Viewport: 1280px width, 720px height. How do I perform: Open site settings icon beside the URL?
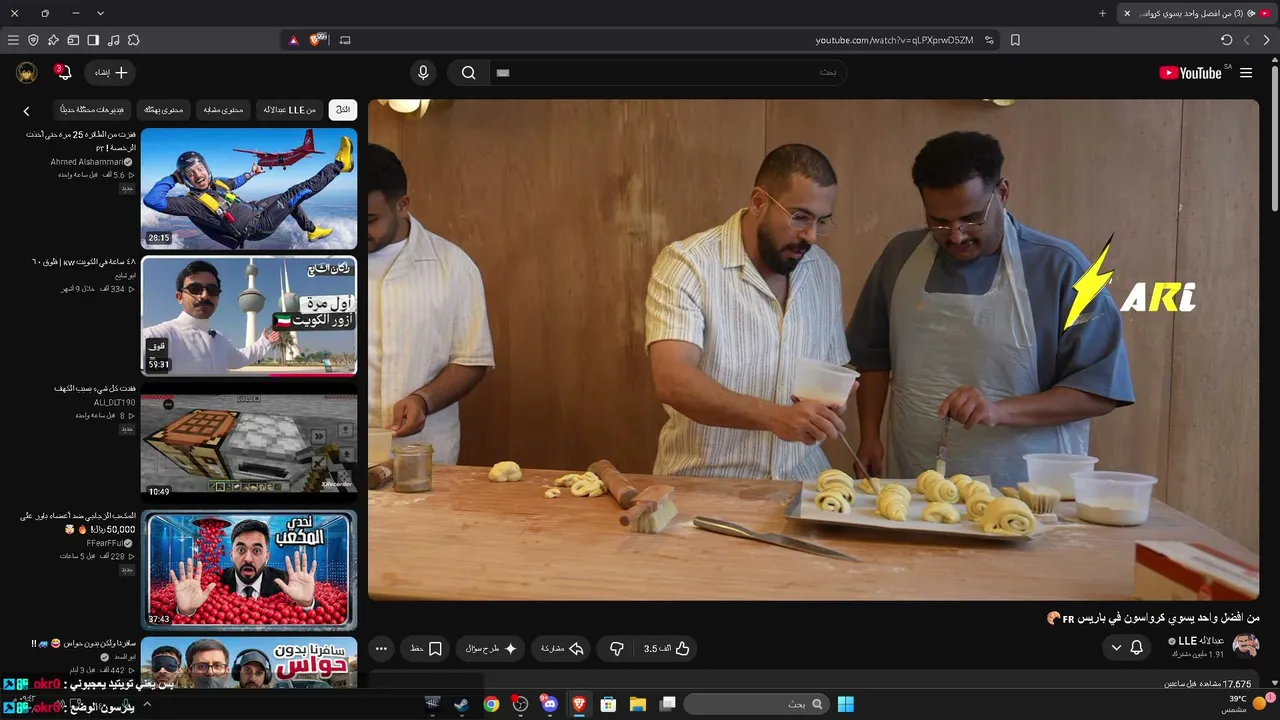(989, 40)
